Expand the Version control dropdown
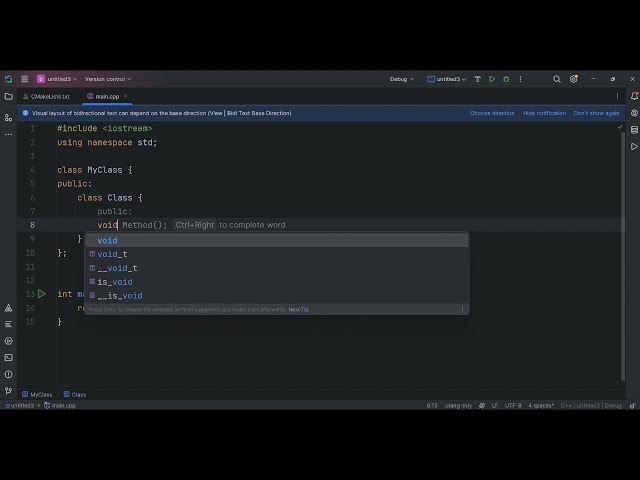The image size is (640, 480). (x=108, y=79)
